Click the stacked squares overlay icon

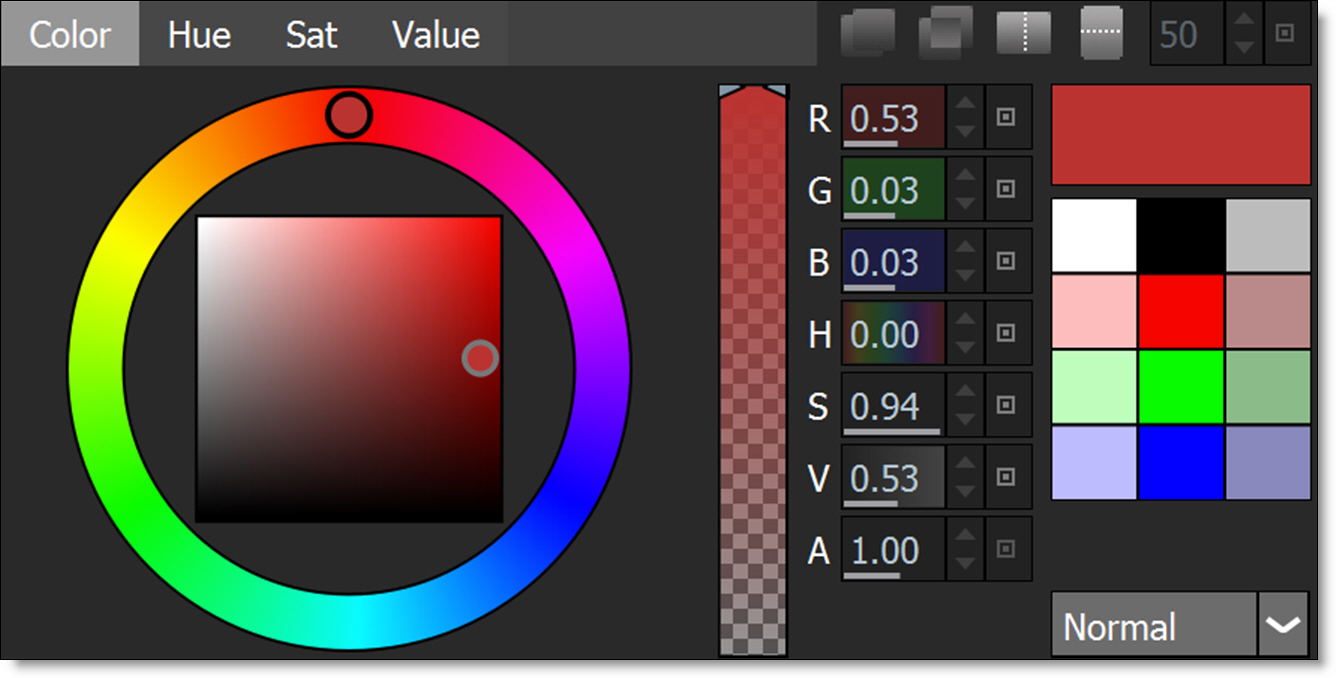pos(867,33)
